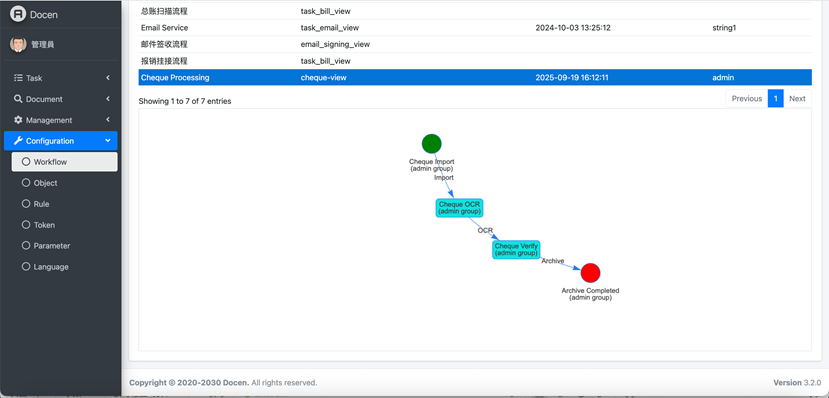The width and height of the screenshot is (829, 398).
Task: Select the Email Service row
Action: click(x=475, y=27)
